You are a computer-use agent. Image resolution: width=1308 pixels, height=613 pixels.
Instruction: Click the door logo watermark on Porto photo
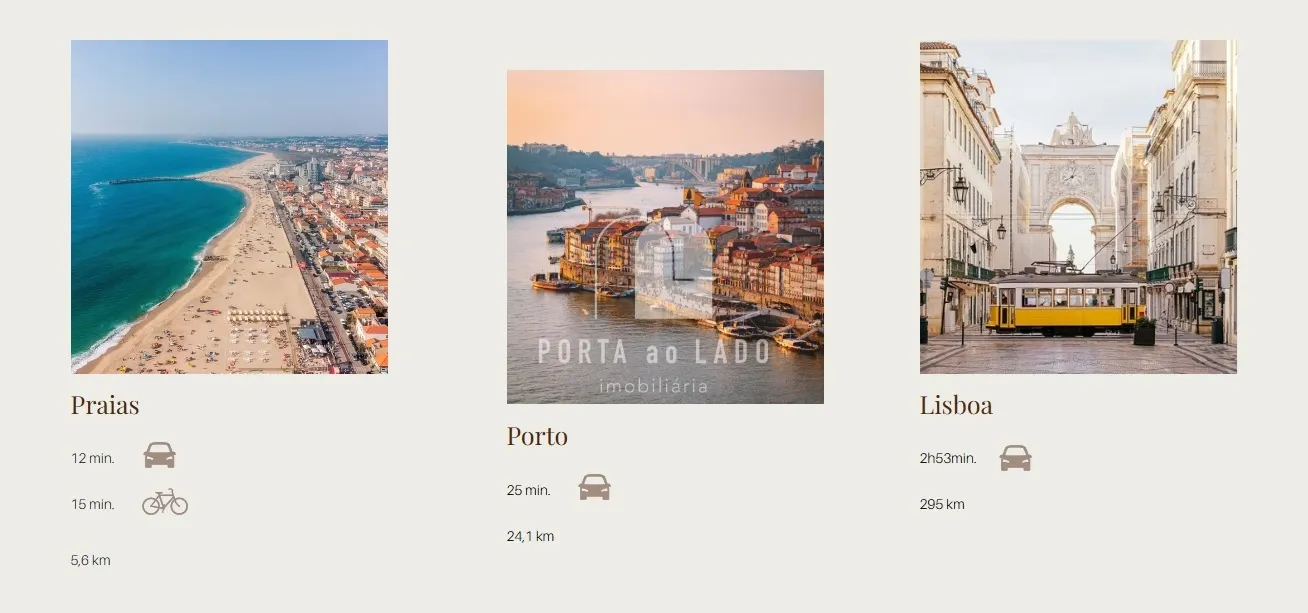(655, 267)
